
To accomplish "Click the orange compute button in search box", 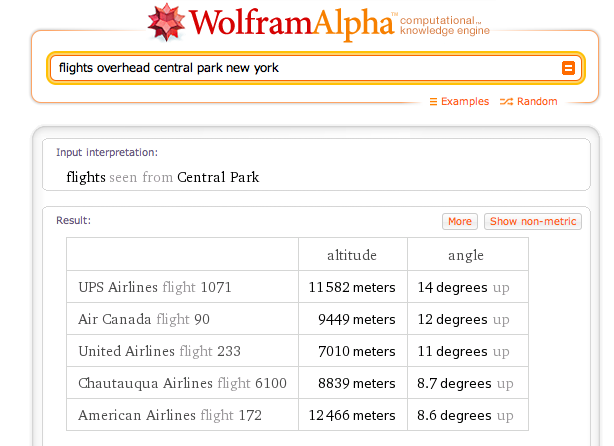I will tap(568, 68).
